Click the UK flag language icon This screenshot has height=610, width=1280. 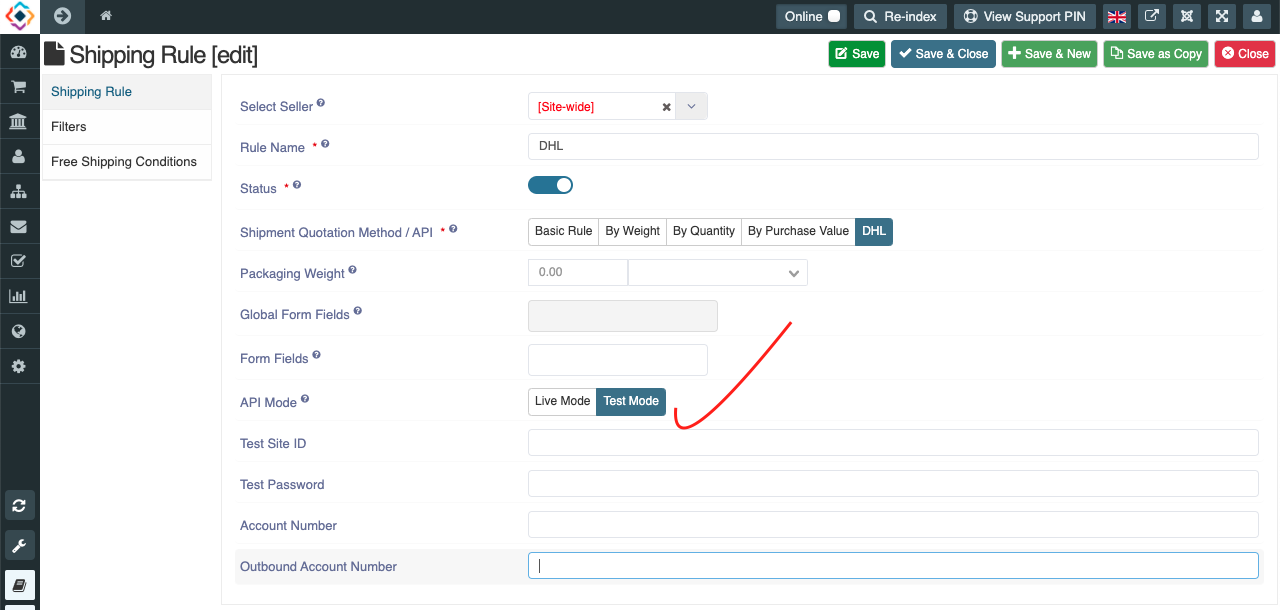point(1117,16)
